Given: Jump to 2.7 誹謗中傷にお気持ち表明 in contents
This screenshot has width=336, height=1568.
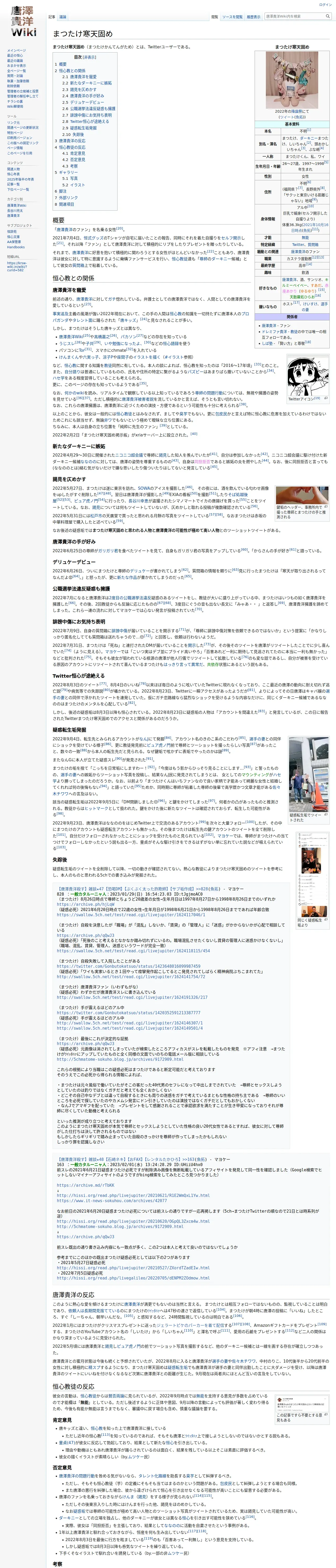Looking at the screenshot, I should click(x=87, y=115).
